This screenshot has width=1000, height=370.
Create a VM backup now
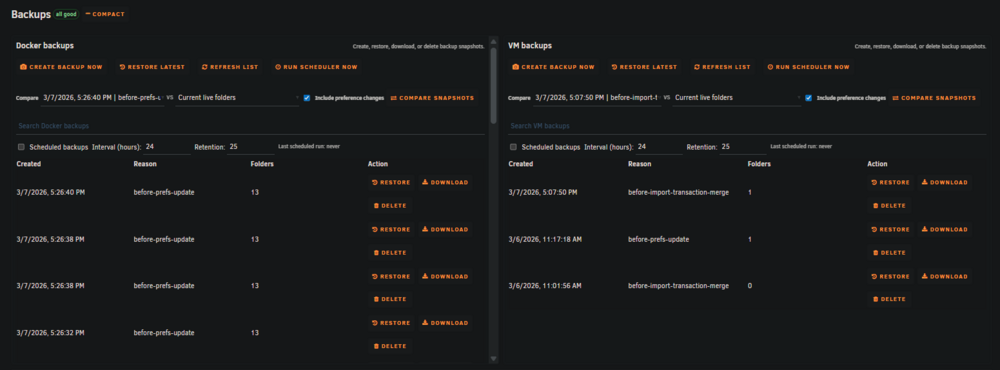554,67
